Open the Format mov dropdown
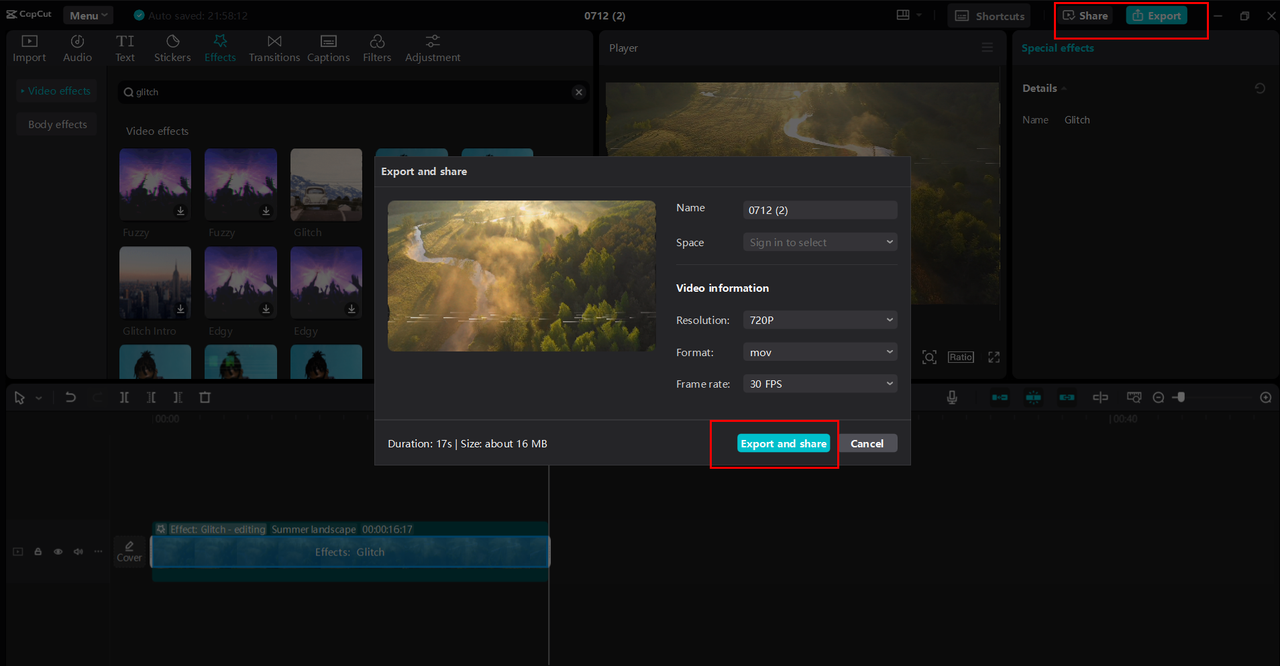This screenshot has width=1280, height=666. pos(820,352)
